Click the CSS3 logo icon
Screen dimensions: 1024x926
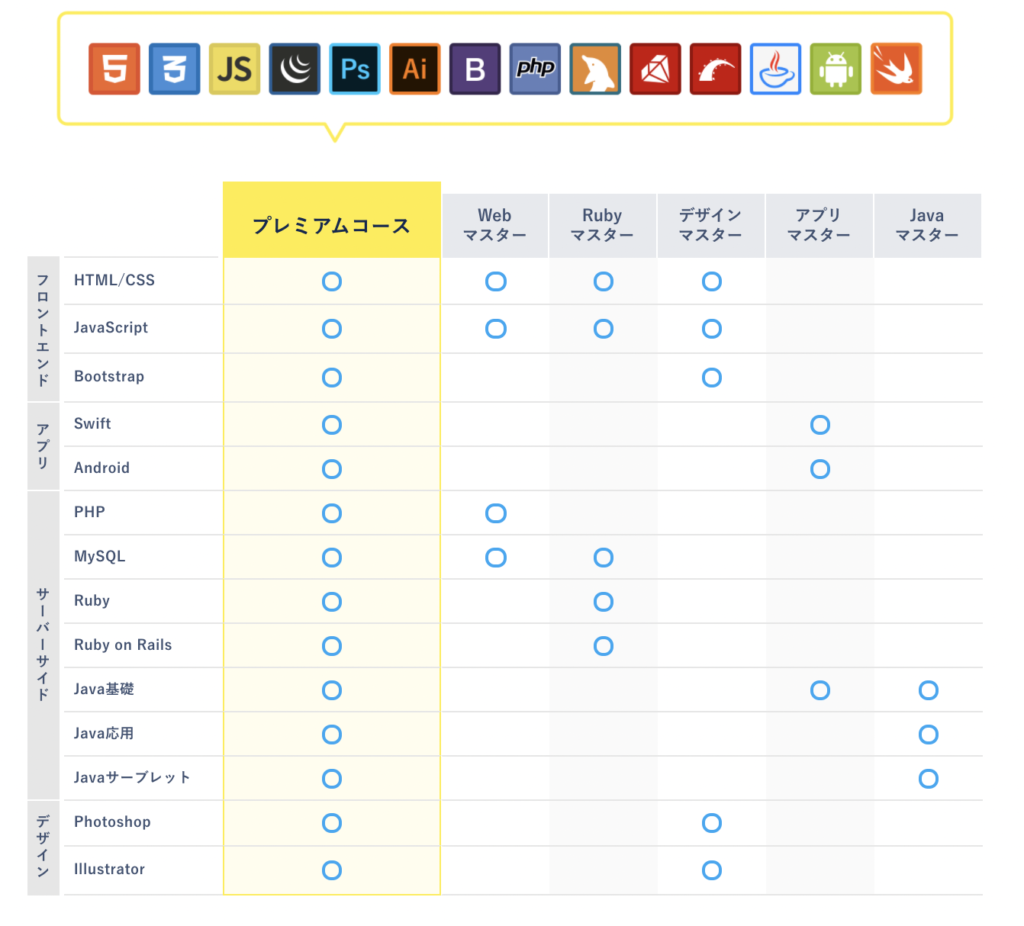174,69
